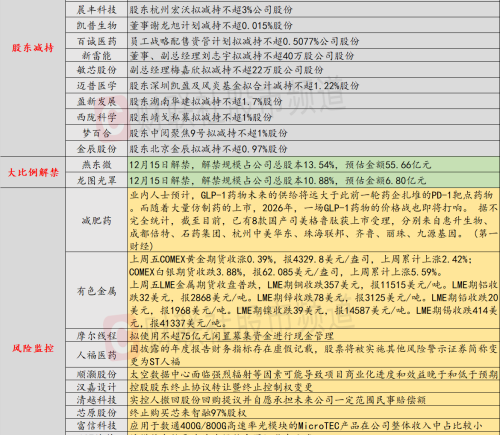Select the 风险监控 category cell

33,312
